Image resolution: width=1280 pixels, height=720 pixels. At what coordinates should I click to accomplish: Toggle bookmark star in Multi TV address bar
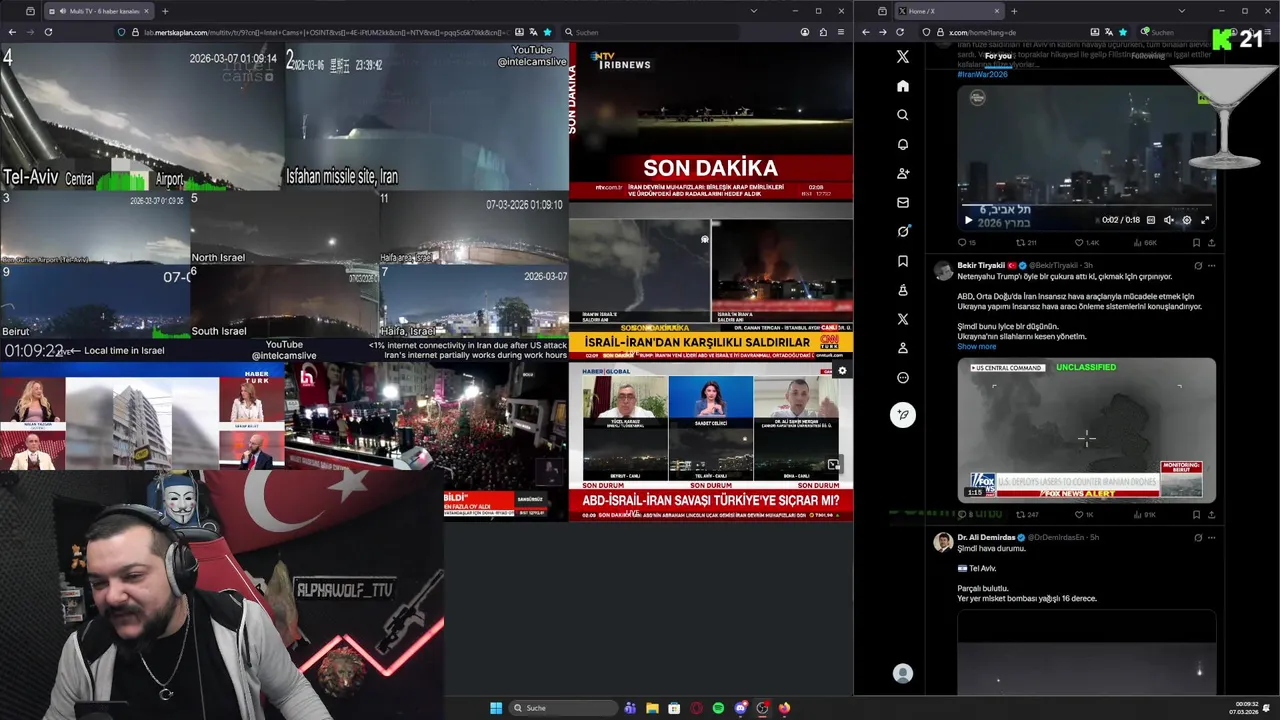pos(547,32)
